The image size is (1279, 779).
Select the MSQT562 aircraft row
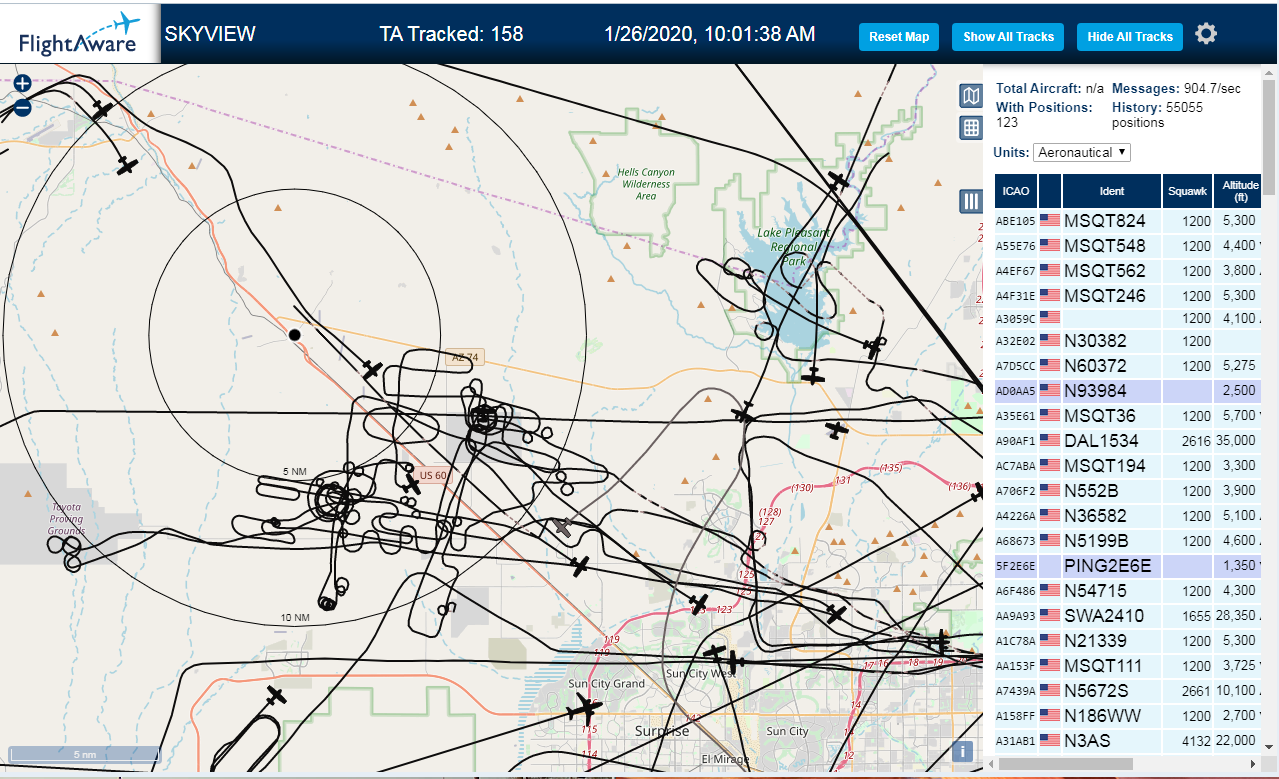[x=1128, y=271]
